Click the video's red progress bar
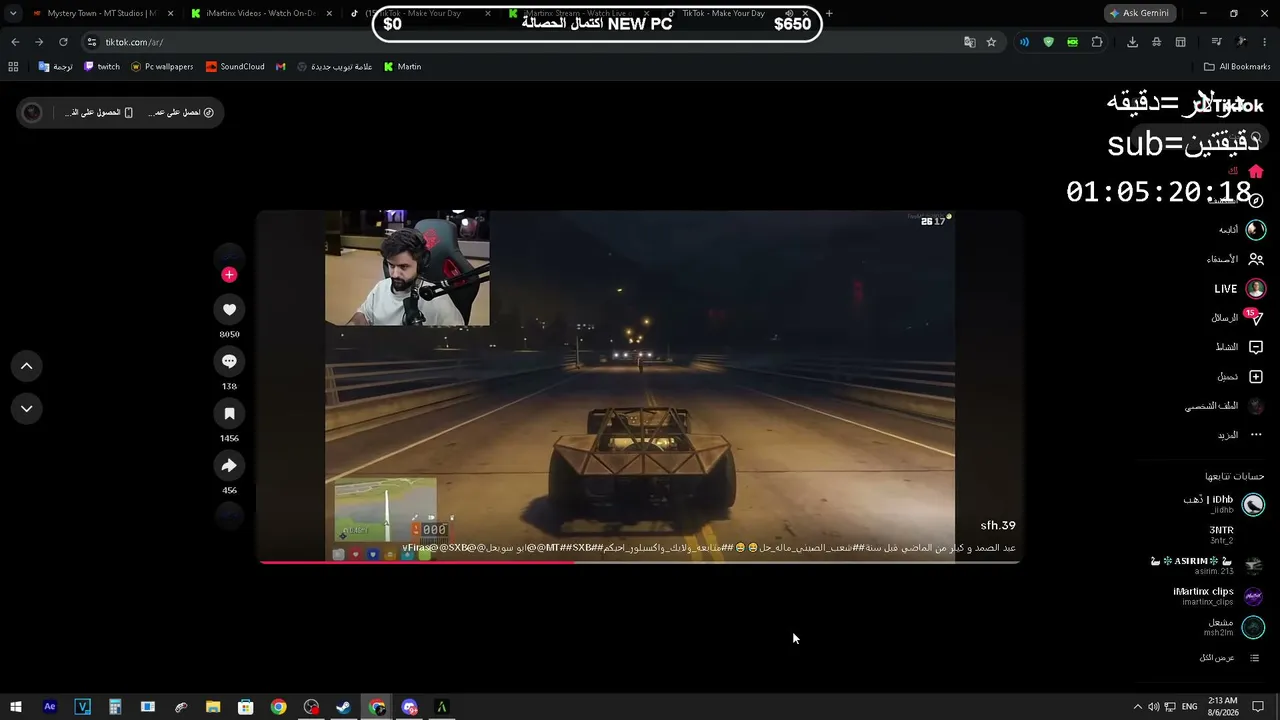Image resolution: width=1280 pixels, height=720 pixels. coord(640,562)
